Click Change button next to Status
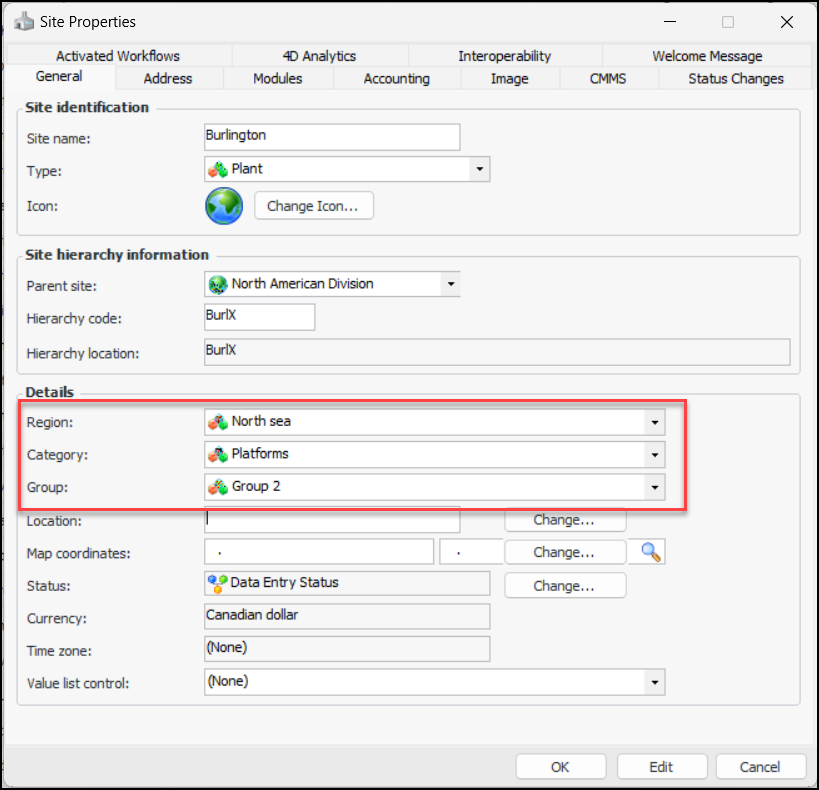This screenshot has height=790, width=819. 564,585
